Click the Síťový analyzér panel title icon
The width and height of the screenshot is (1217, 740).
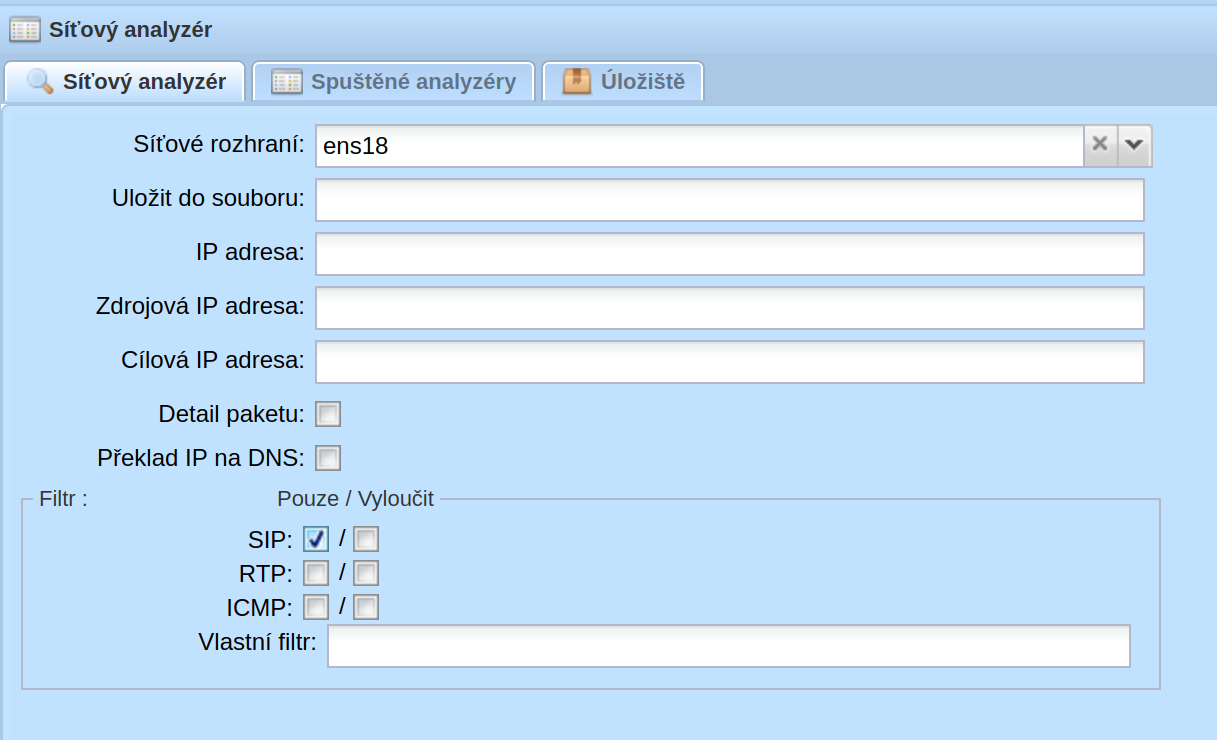(25, 30)
